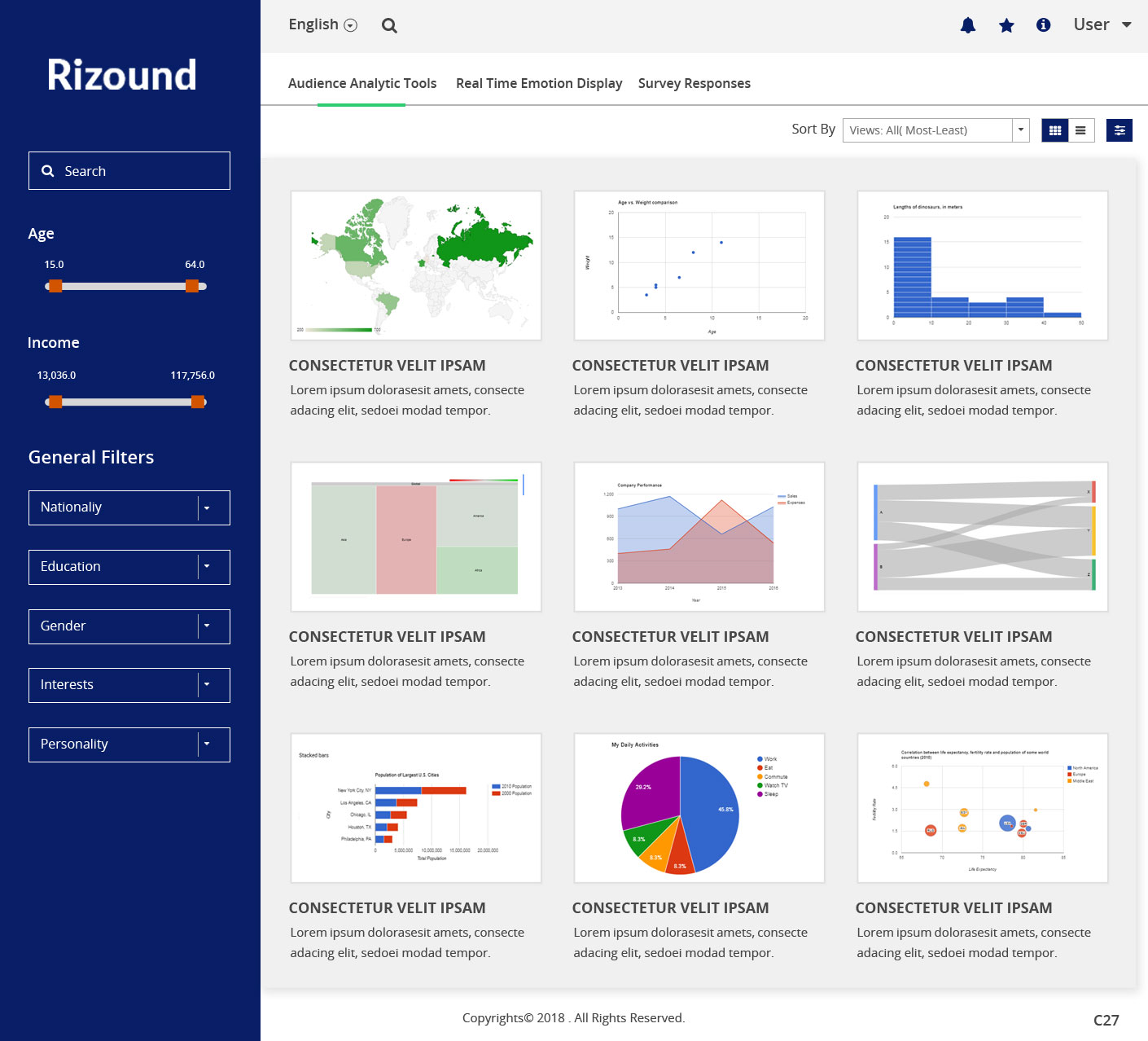
Task: Click the magnifier icon in sidebar search
Action: pos(48,171)
